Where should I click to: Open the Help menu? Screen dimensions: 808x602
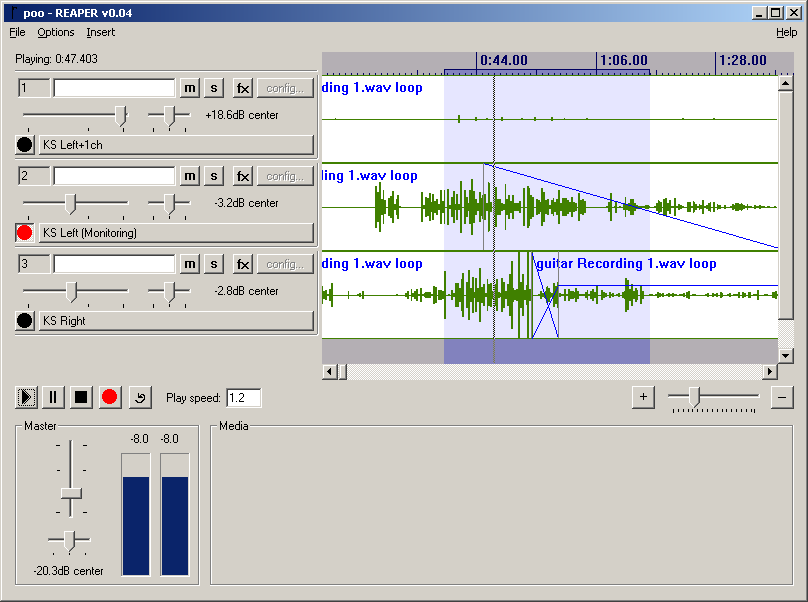(x=786, y=32)
